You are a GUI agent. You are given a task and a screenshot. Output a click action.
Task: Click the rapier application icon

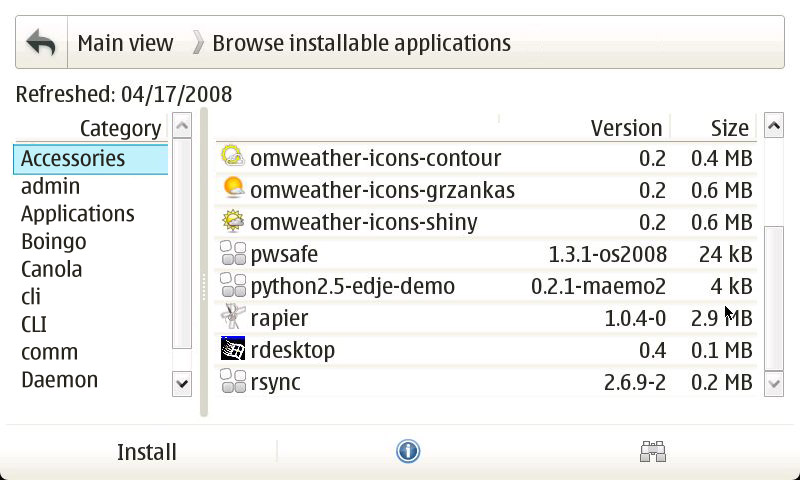232,318
